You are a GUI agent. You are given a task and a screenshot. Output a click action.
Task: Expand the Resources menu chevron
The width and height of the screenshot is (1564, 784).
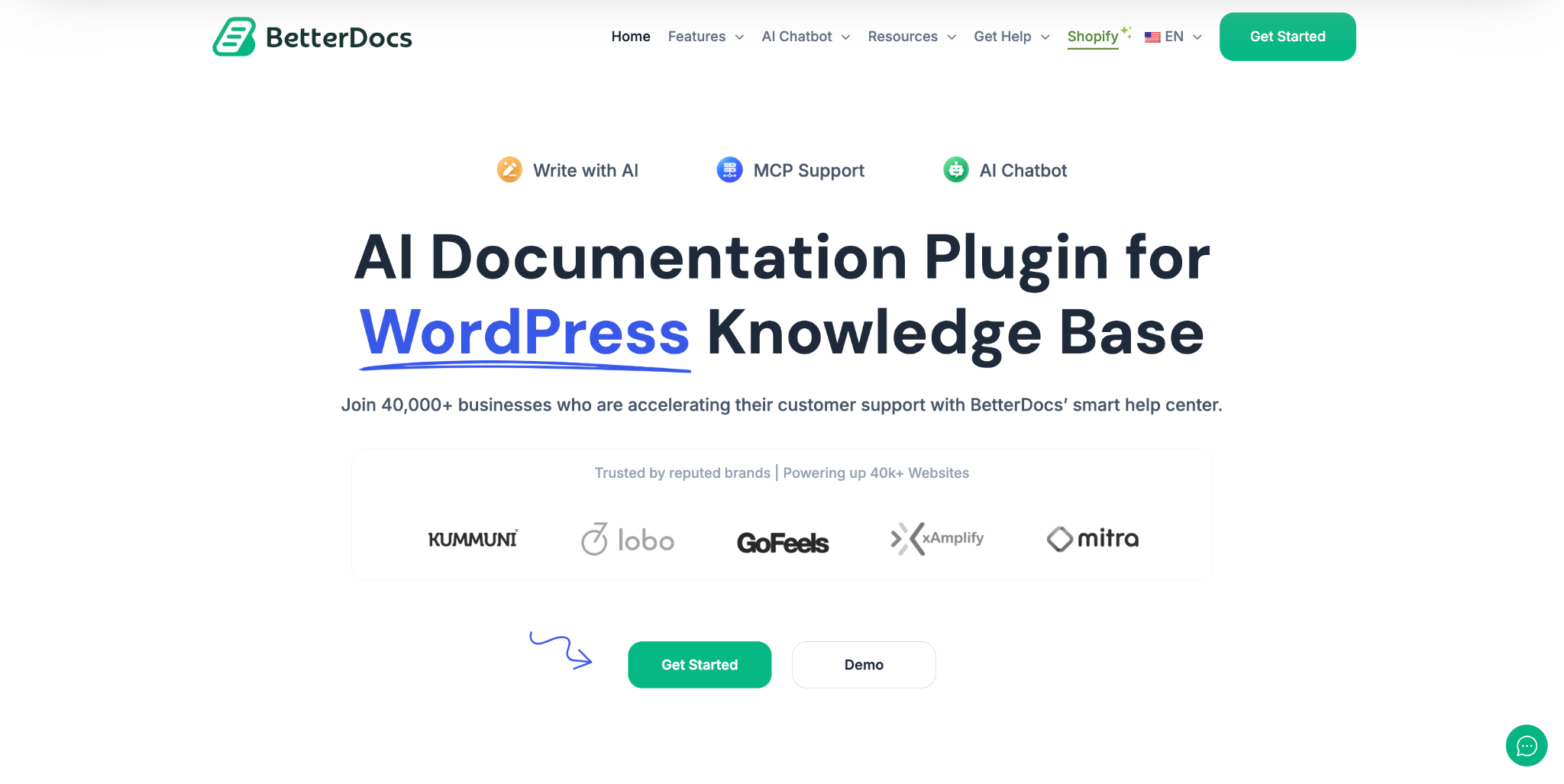tap(952, 37)
